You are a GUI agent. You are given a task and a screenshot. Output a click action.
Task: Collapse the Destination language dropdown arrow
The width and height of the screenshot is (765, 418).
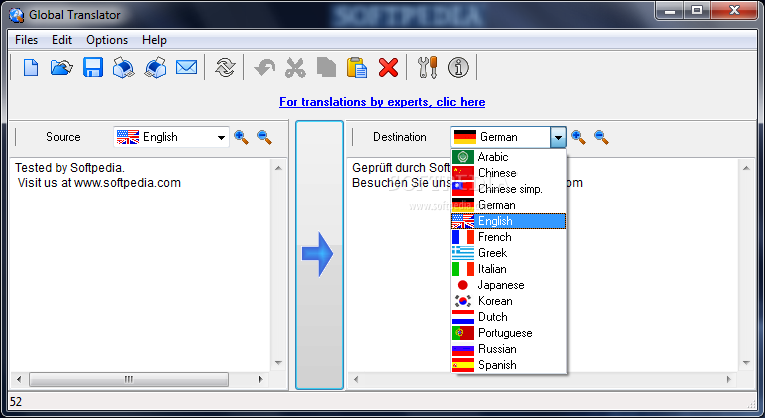tap(558, 138)
